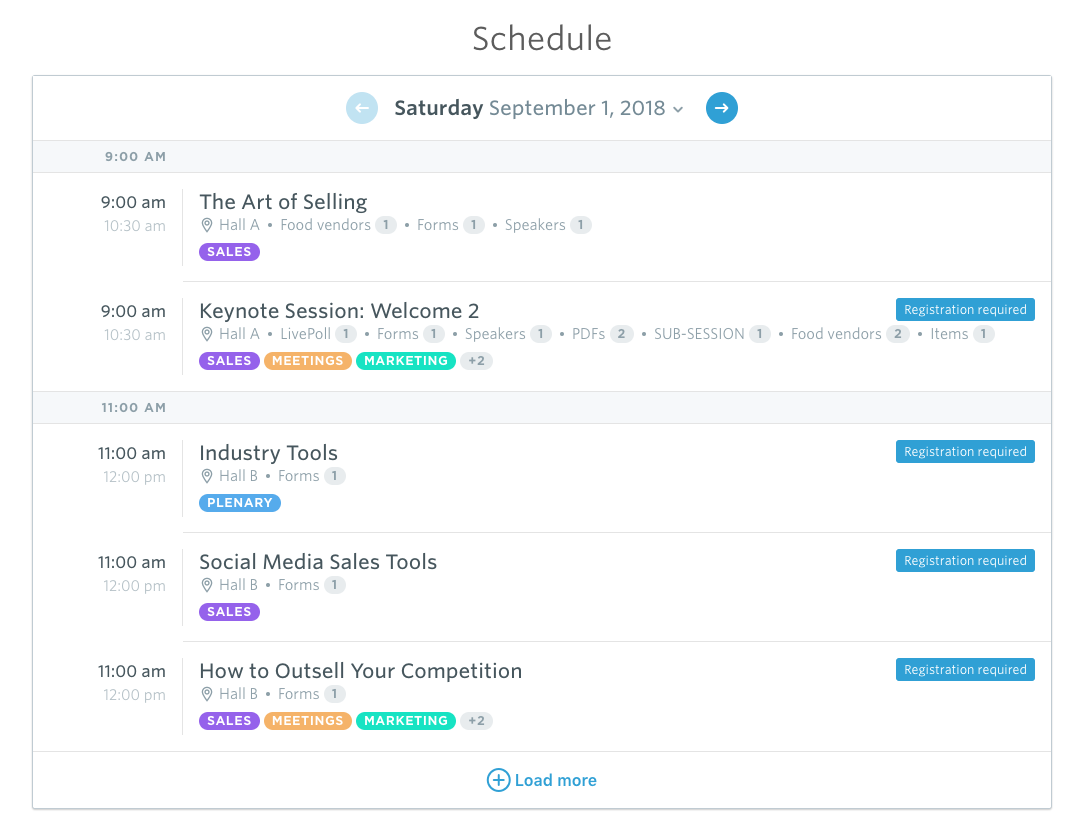The height and width of the screenshot is (835, 1088).
Task: Click the Hall B pin under Industry Tools
Action: [x=207, y=476]
